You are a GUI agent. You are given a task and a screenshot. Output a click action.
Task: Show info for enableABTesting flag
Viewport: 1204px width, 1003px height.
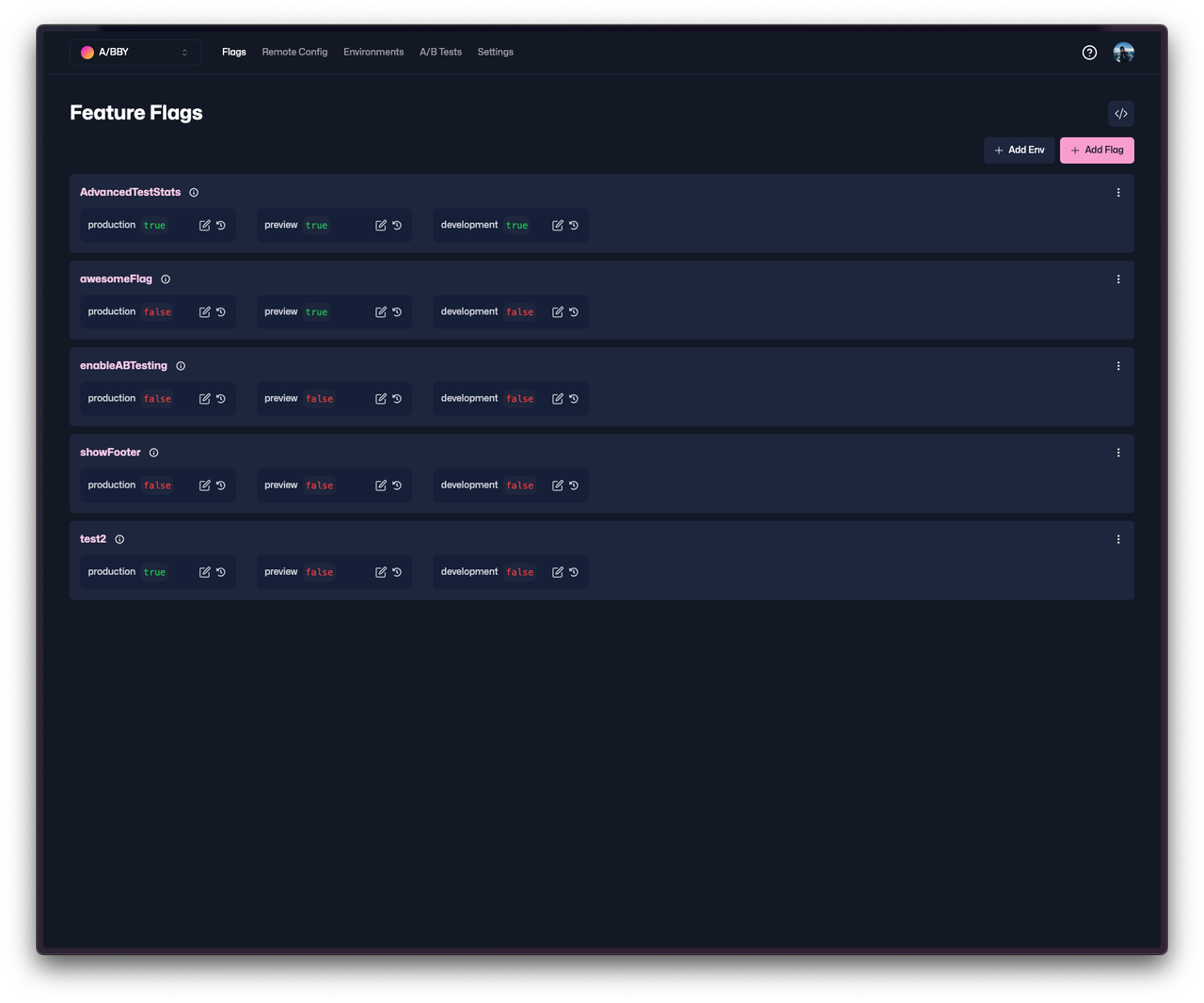coord(181,366)
